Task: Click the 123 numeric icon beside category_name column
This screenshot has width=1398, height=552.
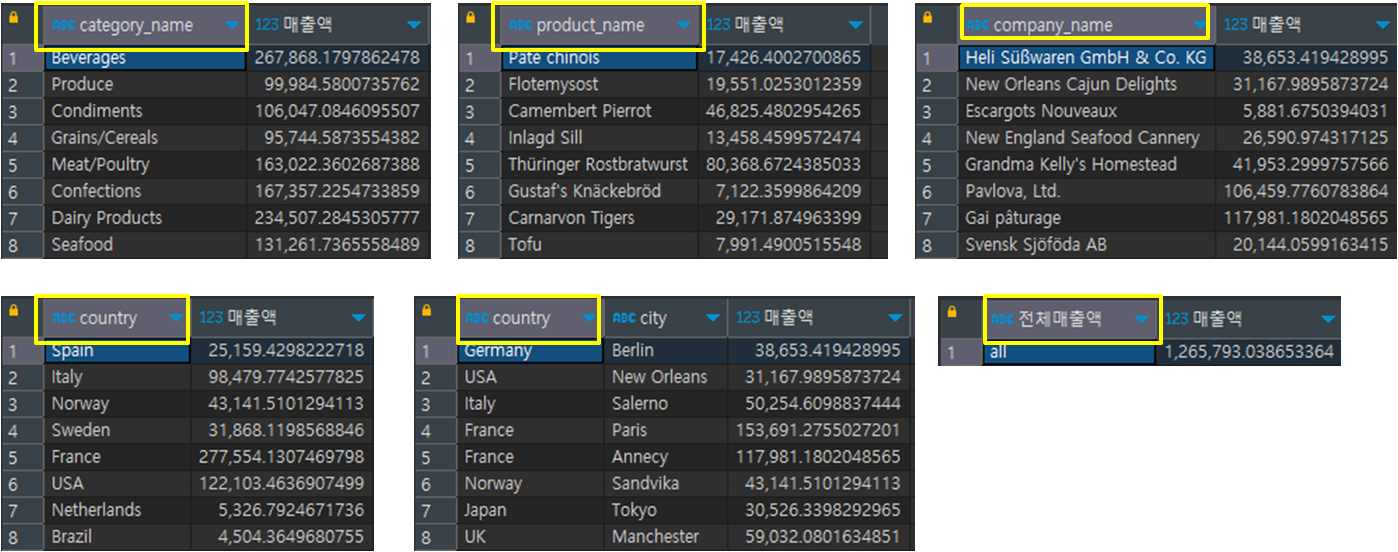Action: pyautogui.click(x=266, y=25)
